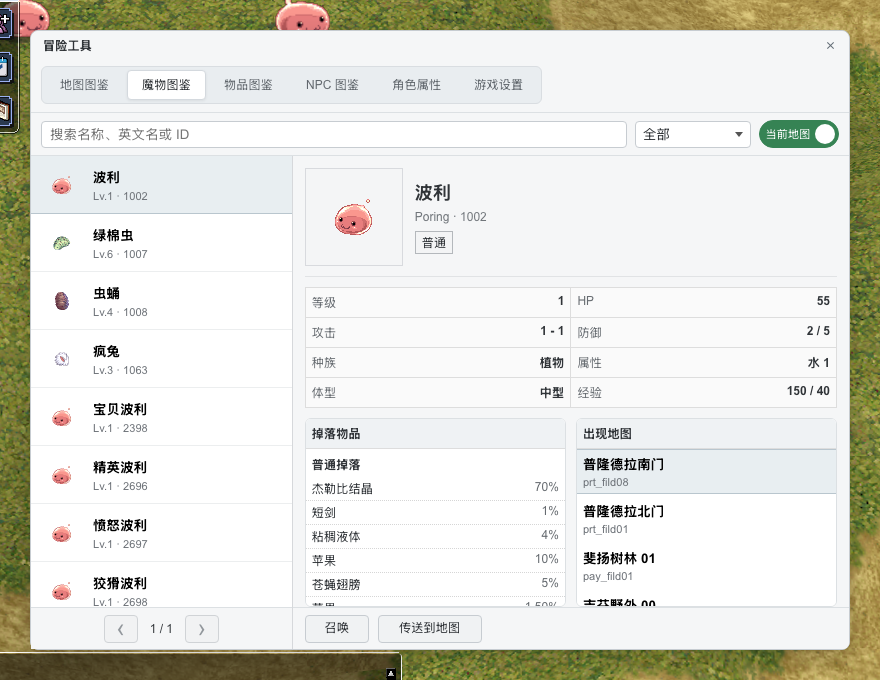
Task: Click the 疯兔 rabbit icon
Action: click(62, 359)
